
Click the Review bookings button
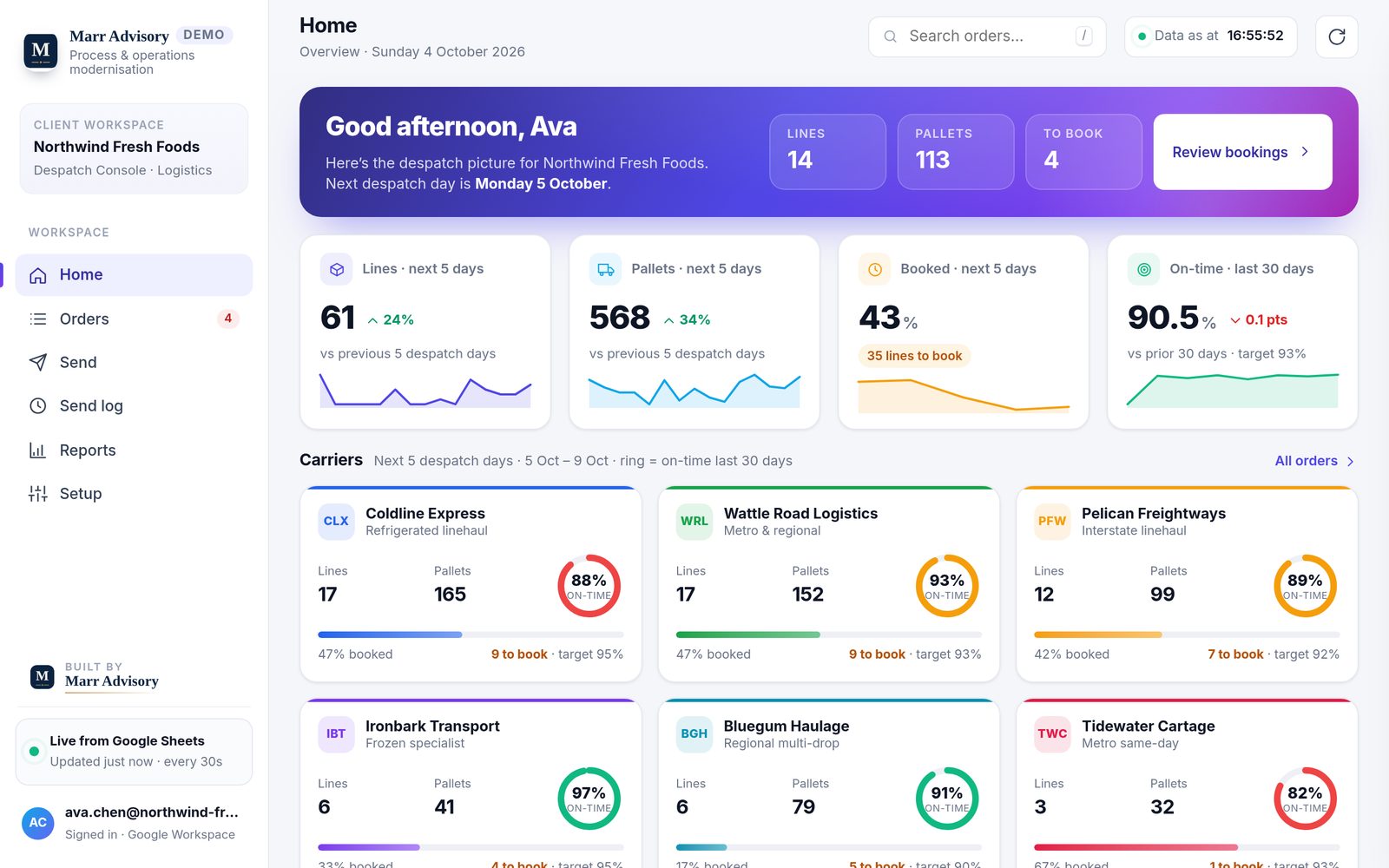pyautogui.click(x=1242, y=152)
